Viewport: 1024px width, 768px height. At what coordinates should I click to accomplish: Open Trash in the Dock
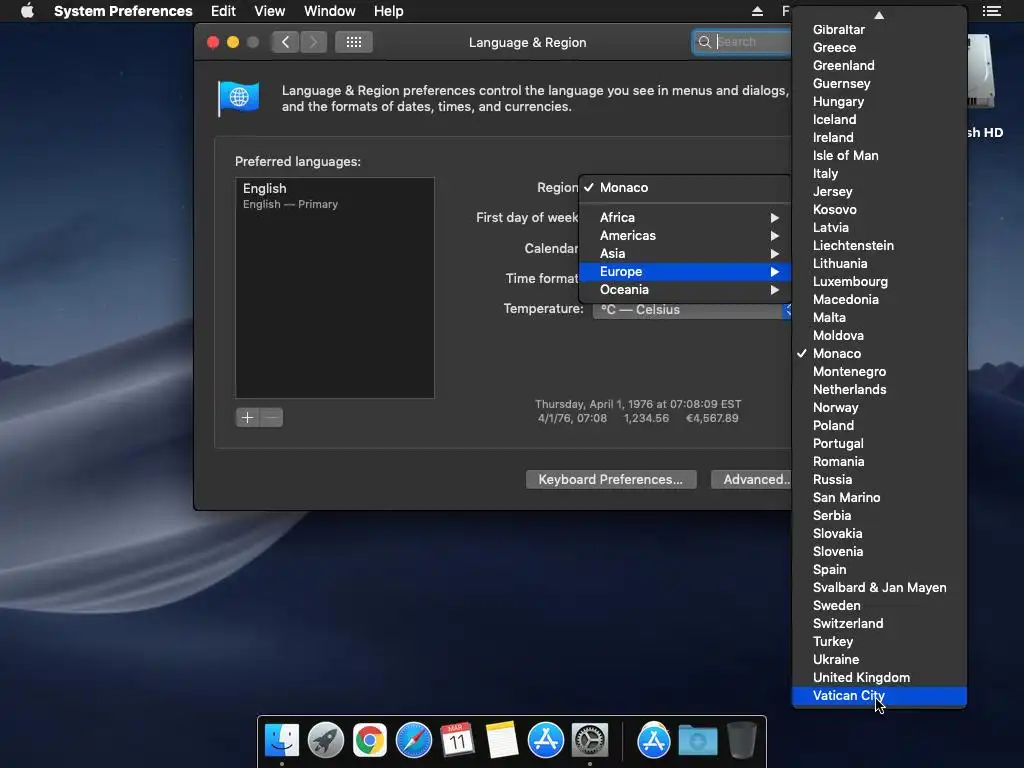pyautogui.click(x=742, y=740)
